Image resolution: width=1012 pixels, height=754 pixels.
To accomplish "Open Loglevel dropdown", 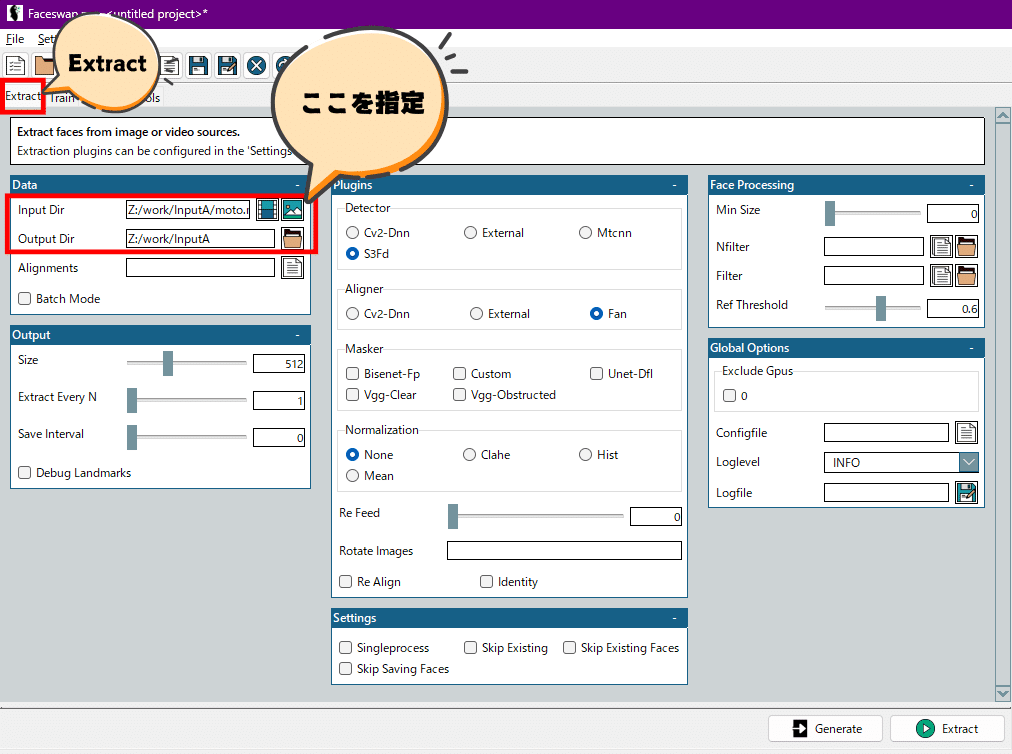I will pos(968,462).
